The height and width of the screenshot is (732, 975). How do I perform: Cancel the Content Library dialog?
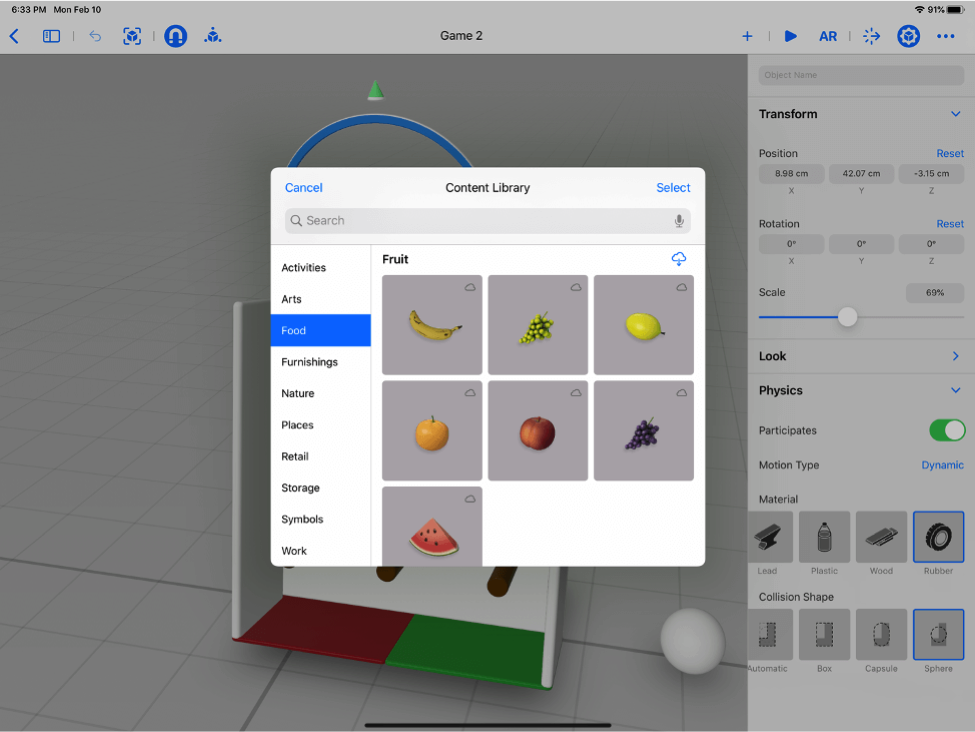tap(303, 187)
